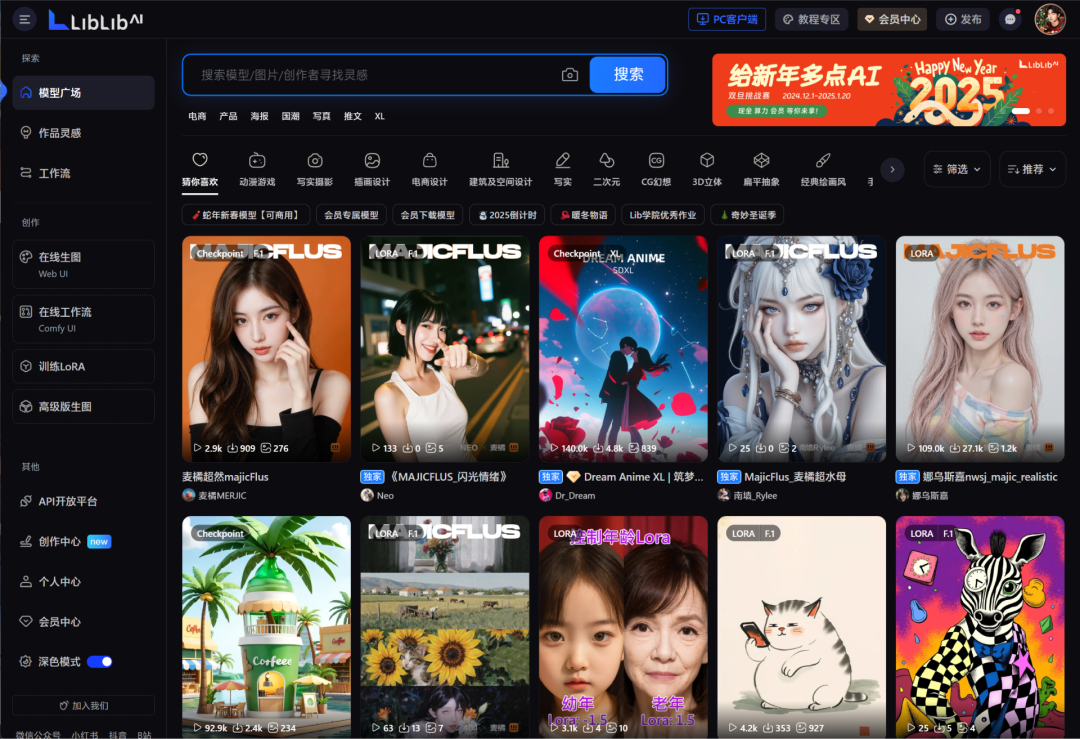Open the 麦橘超然majicFlus model card
The width and height of the screenshot is (1080, 739).
(266, 348)
